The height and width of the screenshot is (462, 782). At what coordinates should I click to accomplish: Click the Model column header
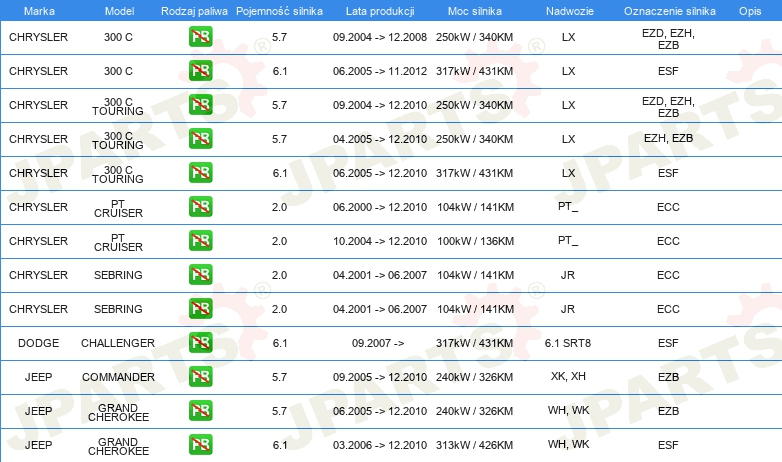[119, 11]
